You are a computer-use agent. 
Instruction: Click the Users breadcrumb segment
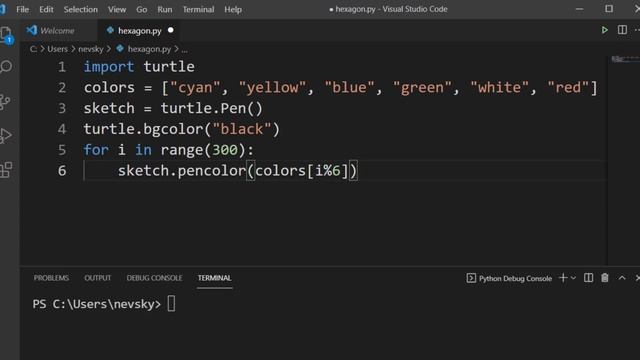point(58,49)
